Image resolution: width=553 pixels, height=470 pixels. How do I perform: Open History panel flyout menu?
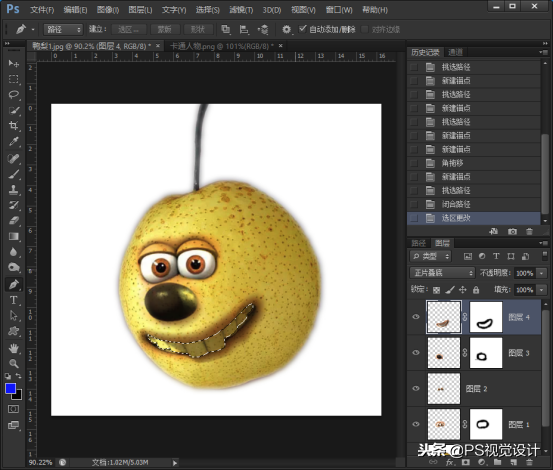[543, 52]
